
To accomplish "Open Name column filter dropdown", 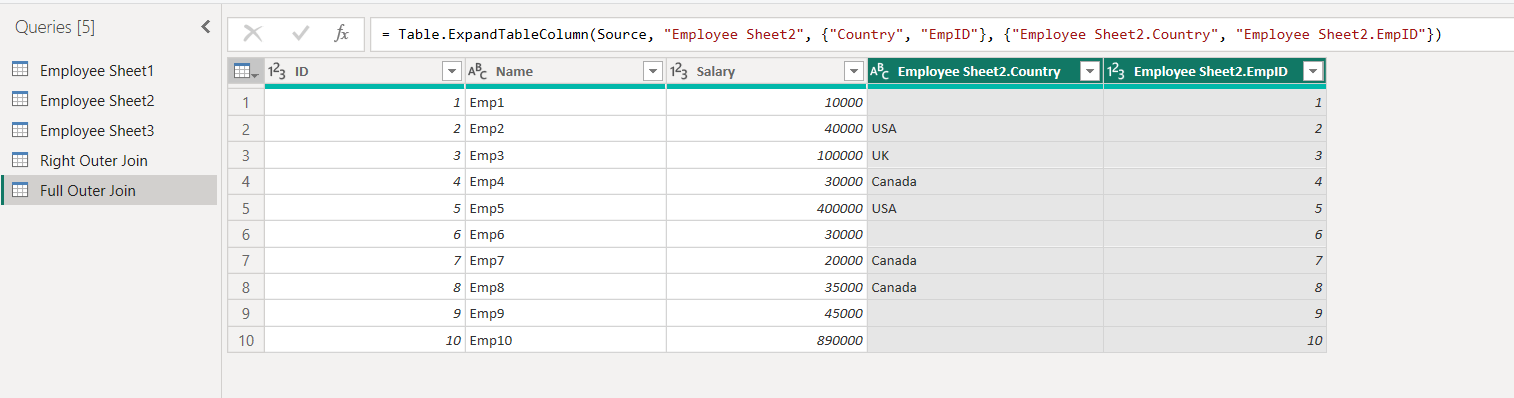I will point(653,71).
